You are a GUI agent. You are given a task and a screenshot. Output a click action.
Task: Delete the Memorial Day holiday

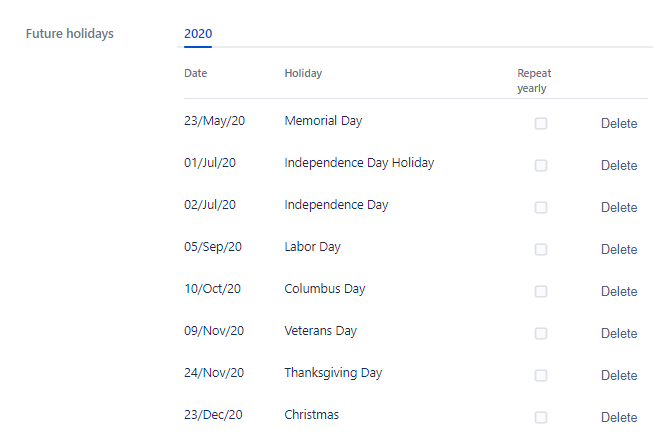tap(618, 124)
